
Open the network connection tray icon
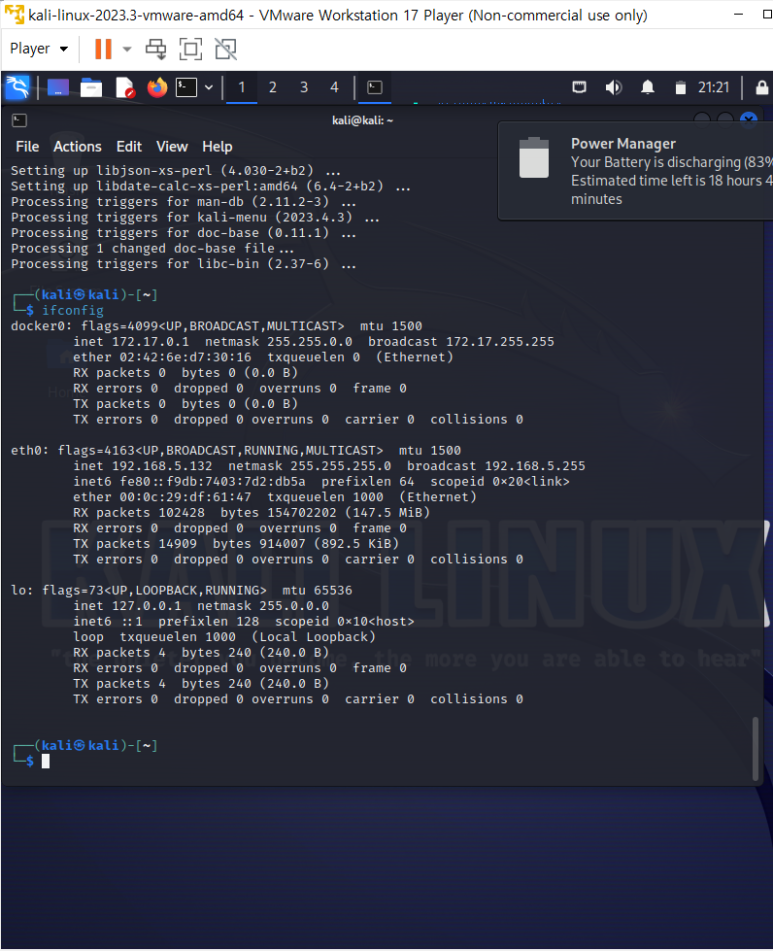[579, 87]
